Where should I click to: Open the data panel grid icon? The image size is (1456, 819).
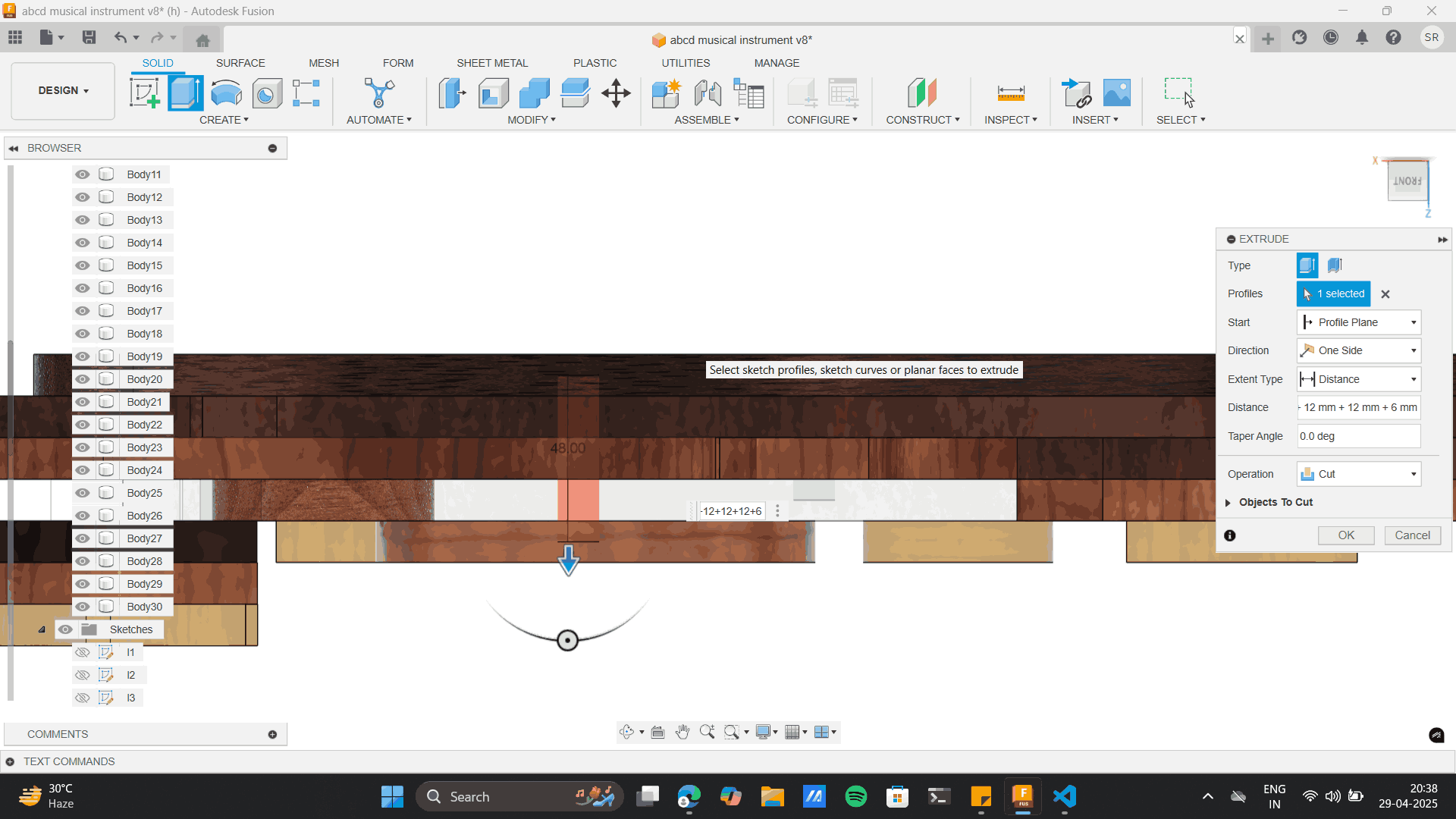click(x=15, y=37)
